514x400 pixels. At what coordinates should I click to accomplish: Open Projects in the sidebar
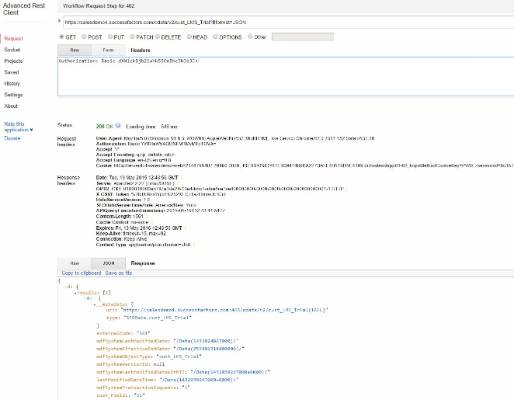click(x=14, y=61)
